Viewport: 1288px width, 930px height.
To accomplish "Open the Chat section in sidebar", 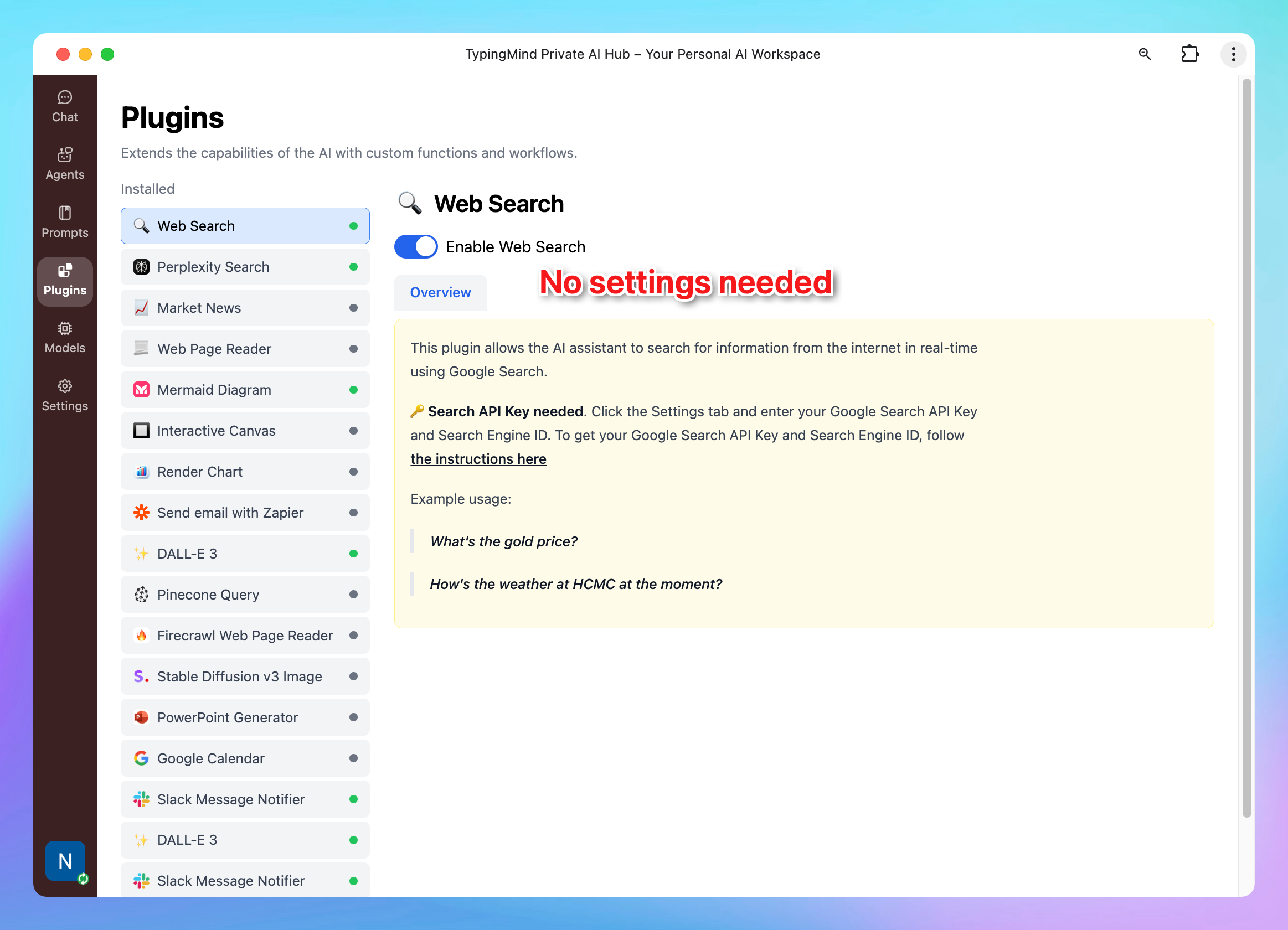I will (65, 107).
